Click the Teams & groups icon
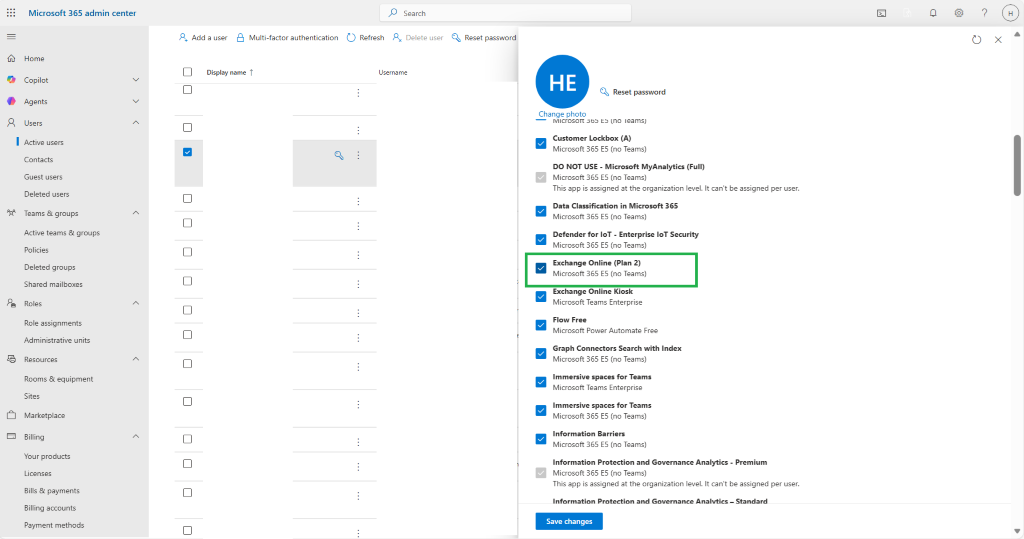1024x539 pixels. [x=11, y=213]
